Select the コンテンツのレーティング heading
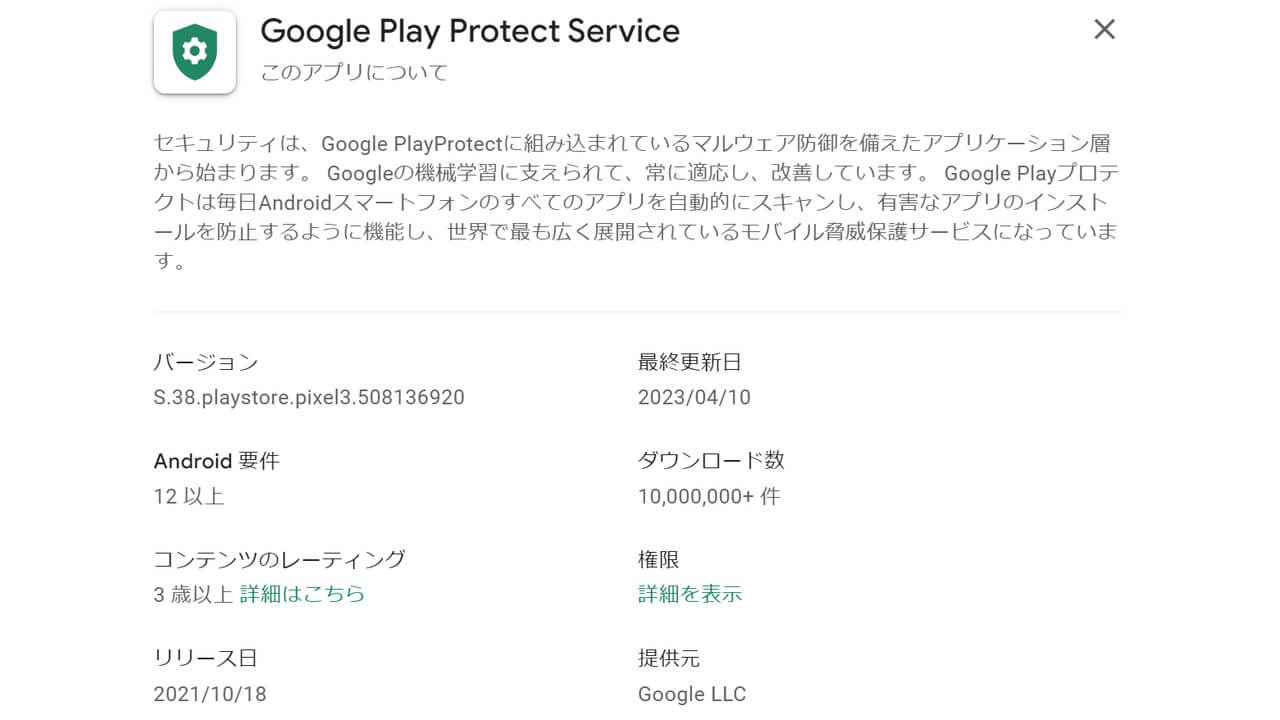The width and height of the screenshot is (1280, 720). [280, 560]
